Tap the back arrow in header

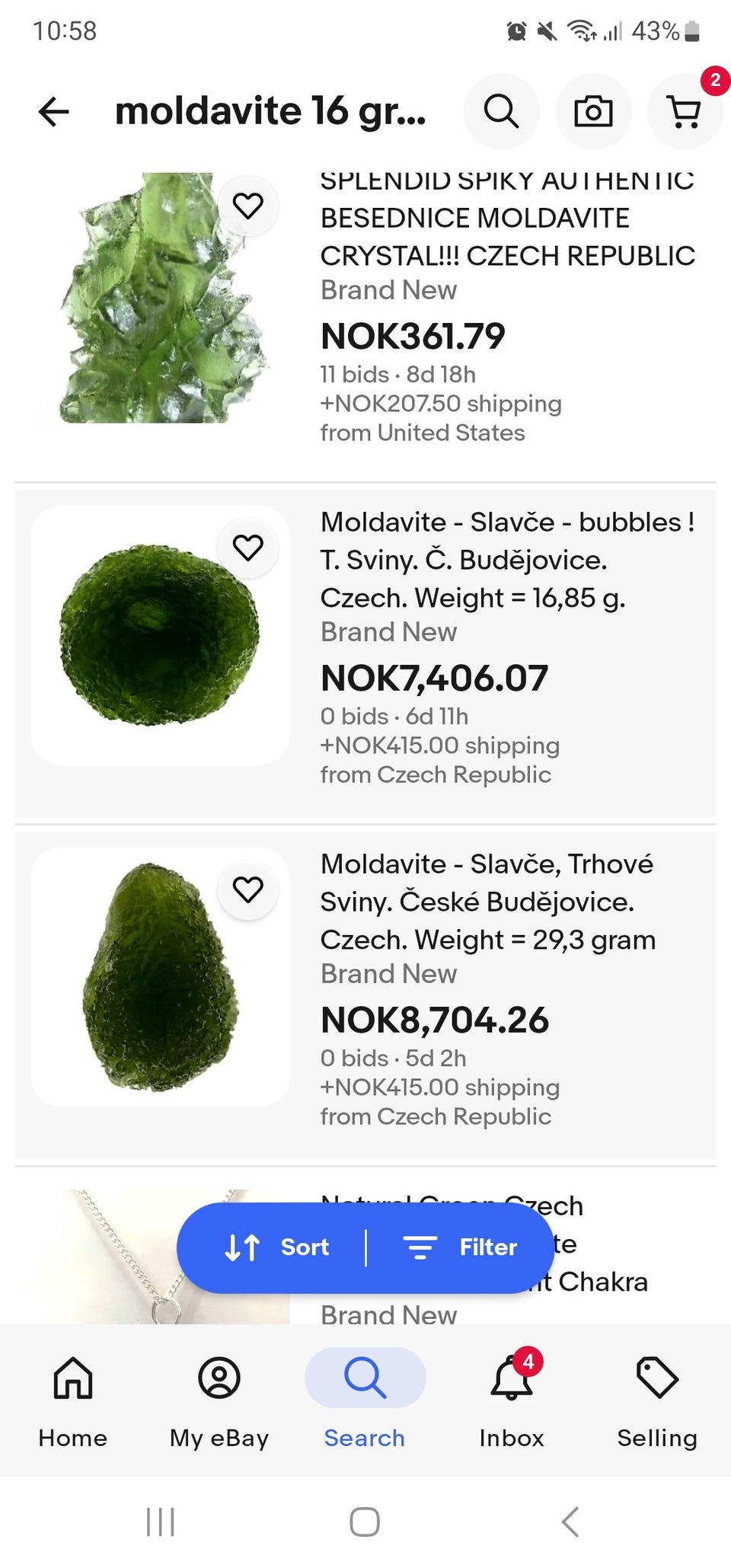54,112
